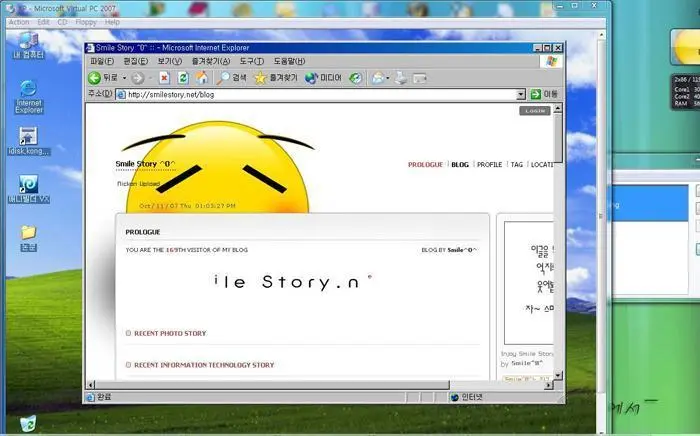The image size is (700, 436).
Task: Open the Back button history dropdown arrow
Action: [125, 78]
